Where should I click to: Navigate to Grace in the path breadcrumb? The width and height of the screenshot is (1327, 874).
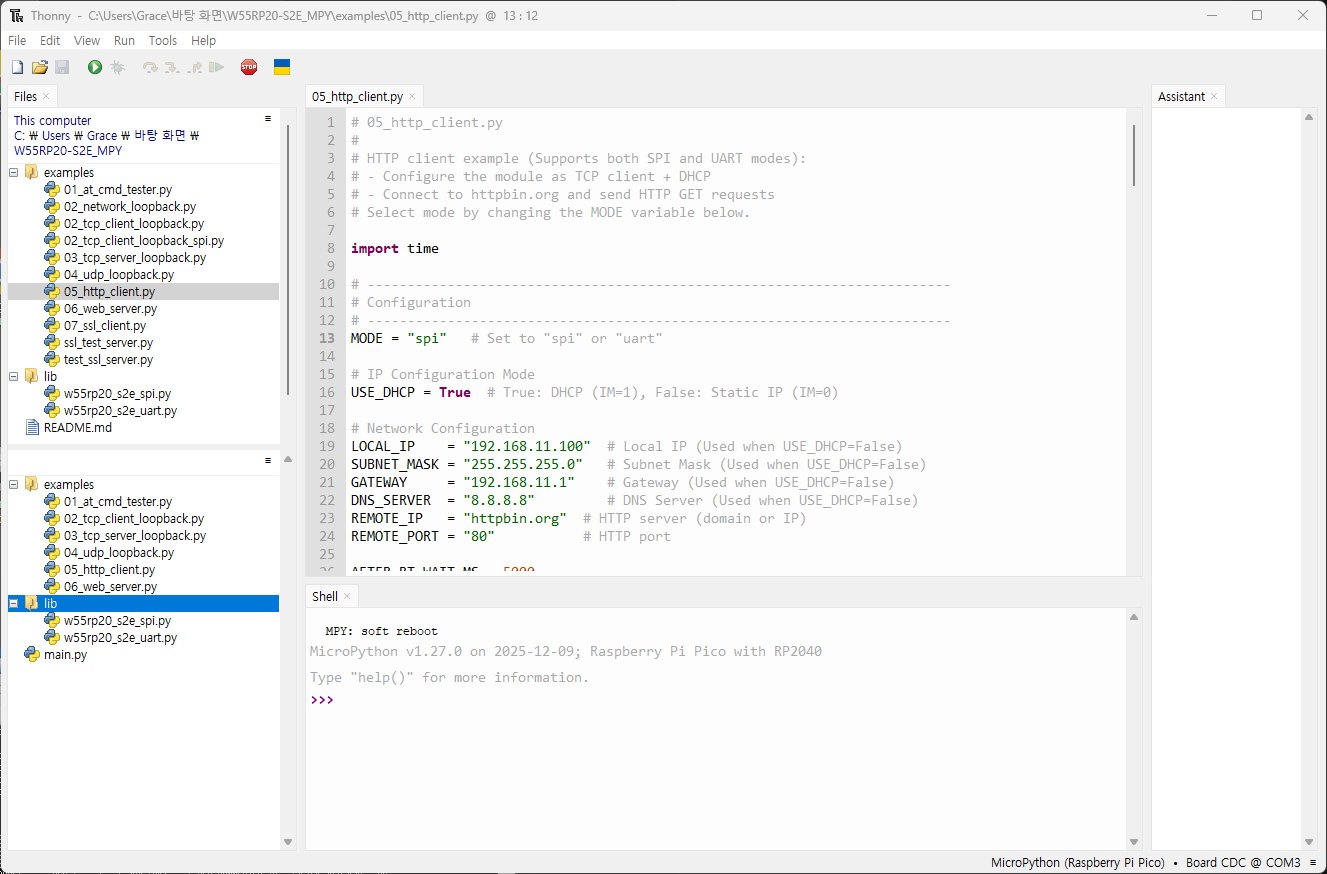click(102, 136)
